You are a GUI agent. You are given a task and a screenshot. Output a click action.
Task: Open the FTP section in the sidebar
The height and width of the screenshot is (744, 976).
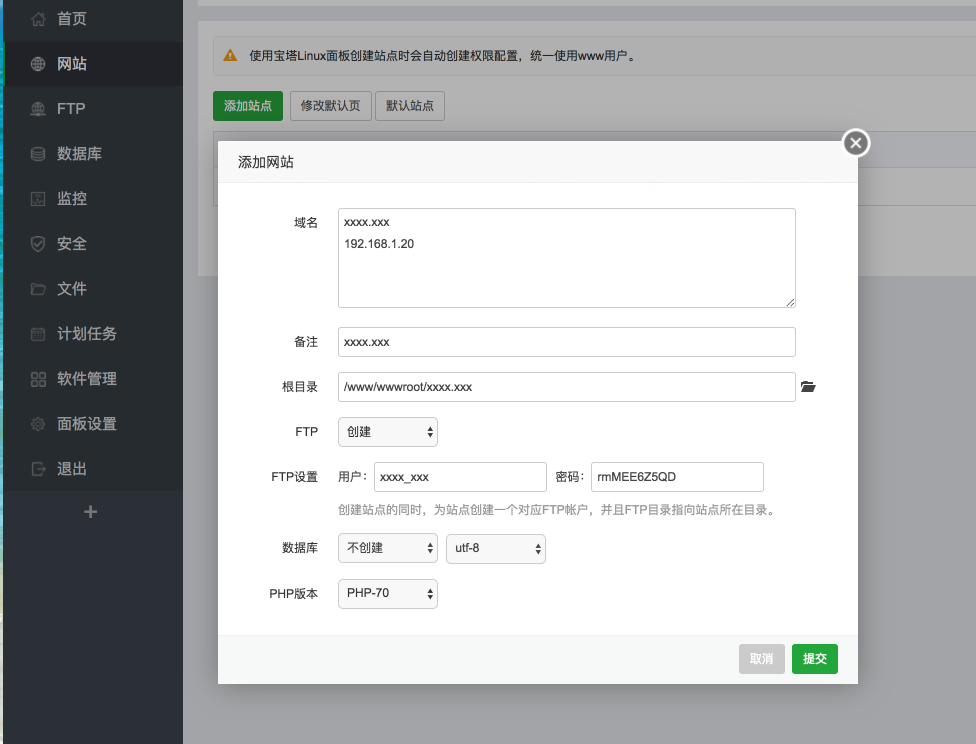tap(70, 108)
